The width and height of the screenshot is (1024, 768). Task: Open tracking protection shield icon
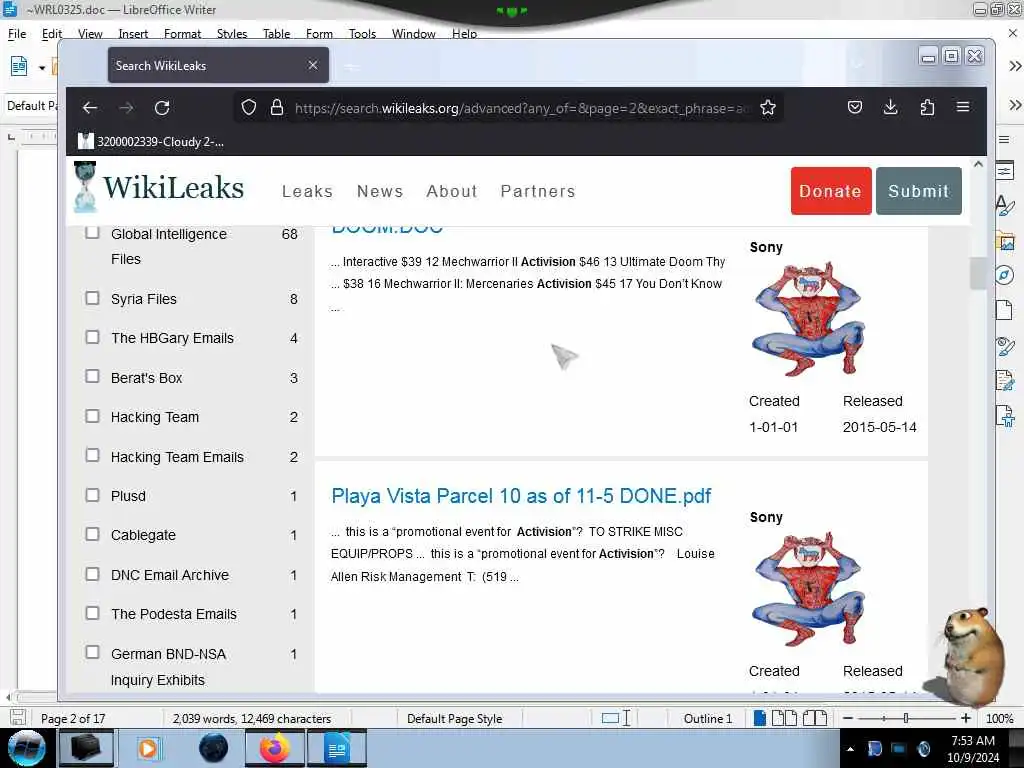point(249,107)
